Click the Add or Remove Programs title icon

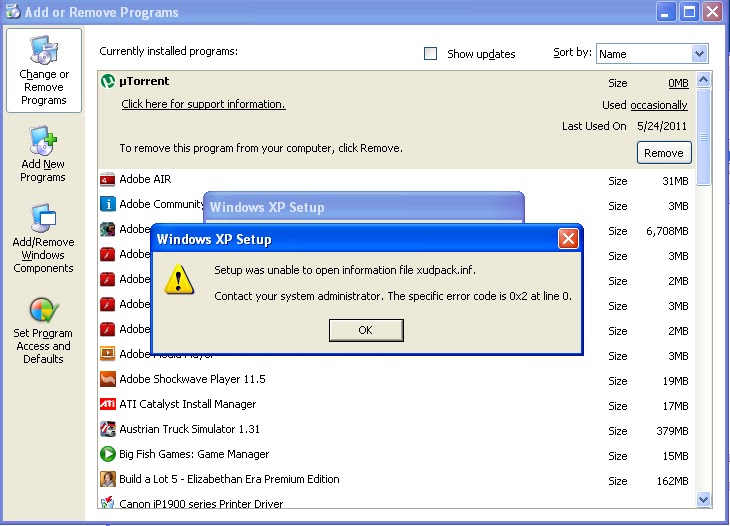[x=13, y=11]
